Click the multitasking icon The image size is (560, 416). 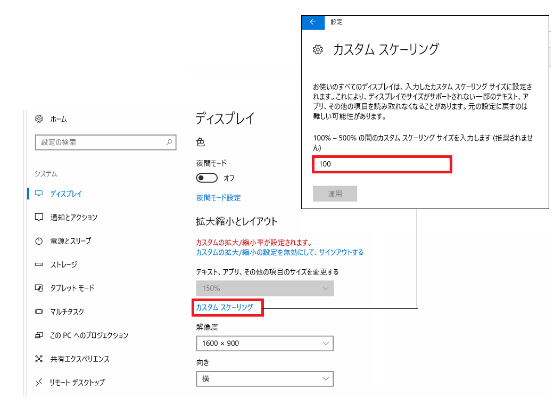[x=39, y=312]
